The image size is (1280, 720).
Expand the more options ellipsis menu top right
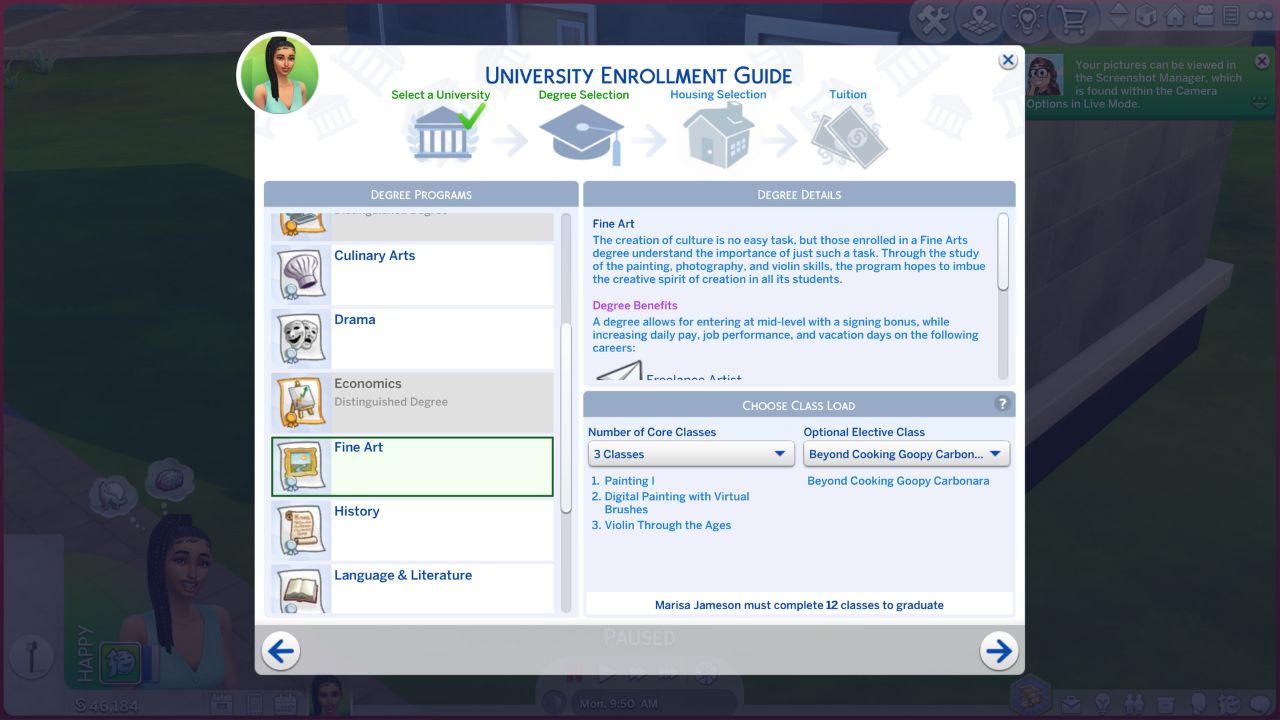(1258, 15)
